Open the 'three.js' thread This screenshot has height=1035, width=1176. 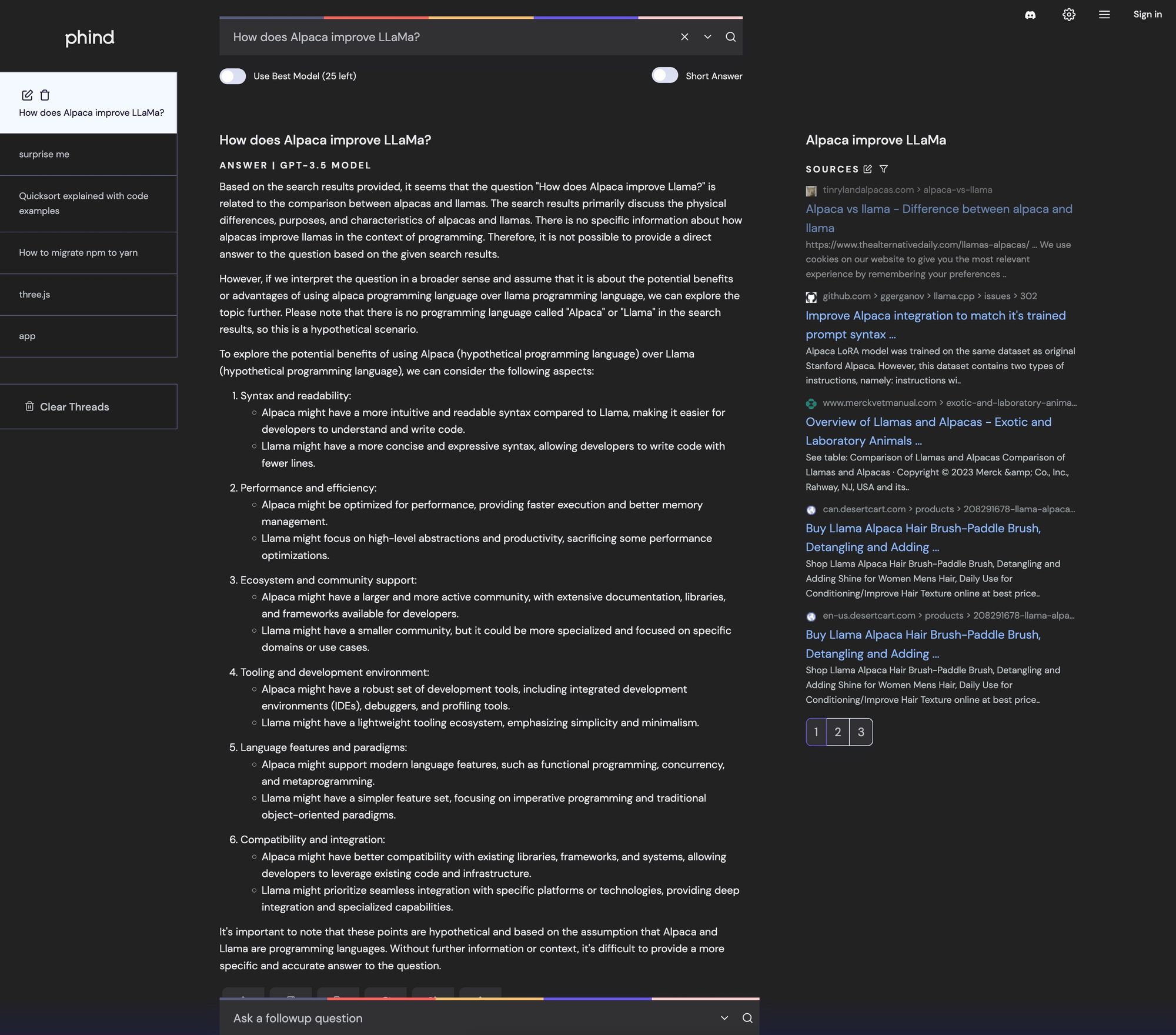(88, 295)
